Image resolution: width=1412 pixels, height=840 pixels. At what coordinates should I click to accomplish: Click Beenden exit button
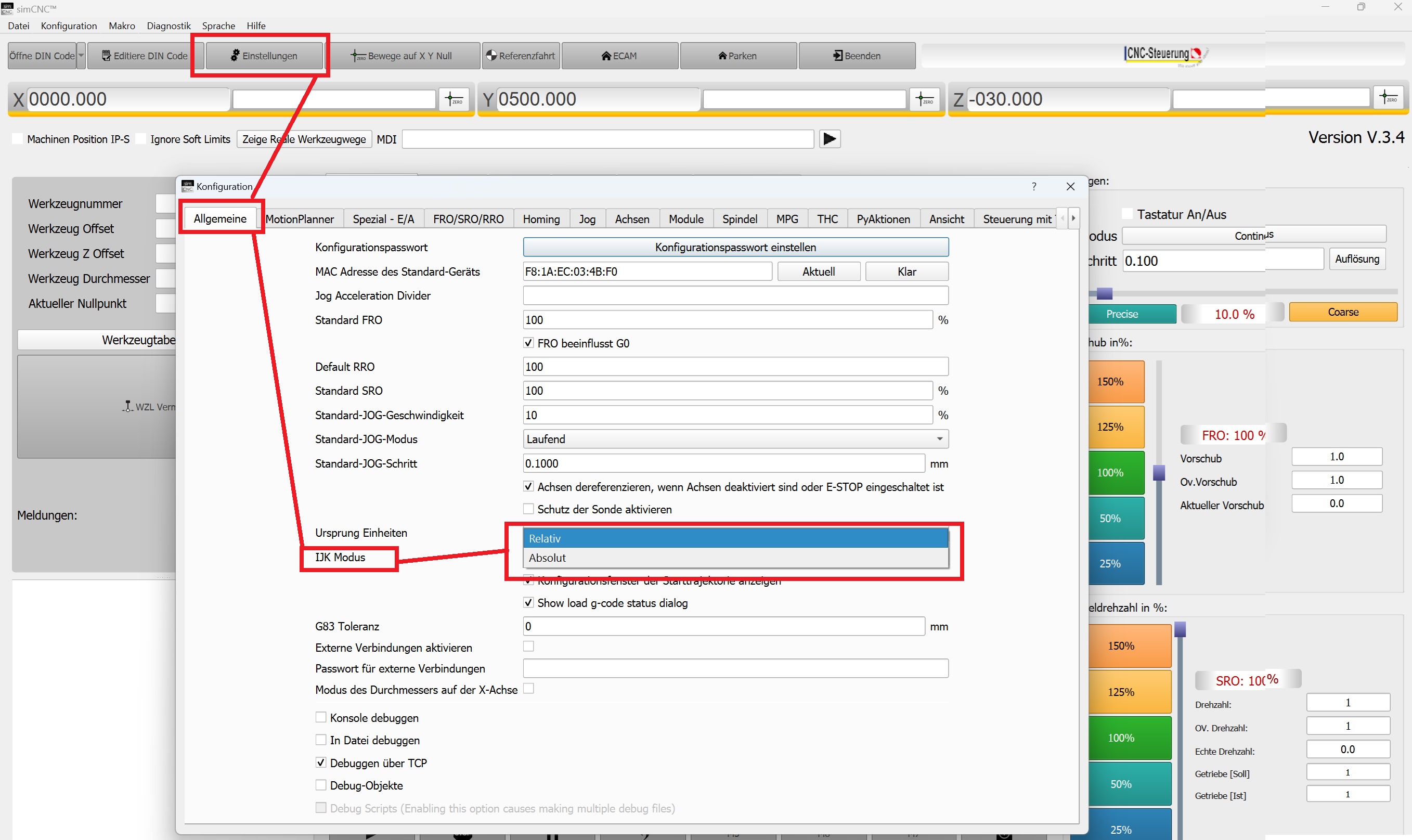pos(856,56)
